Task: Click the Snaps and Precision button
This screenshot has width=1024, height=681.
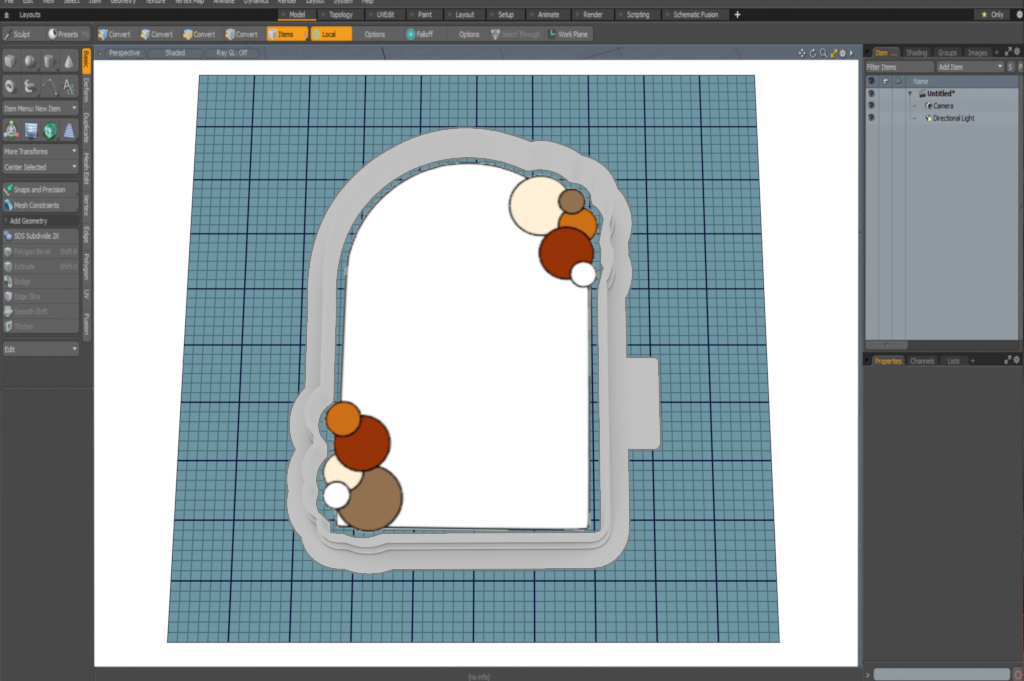Action: (40, 189)
